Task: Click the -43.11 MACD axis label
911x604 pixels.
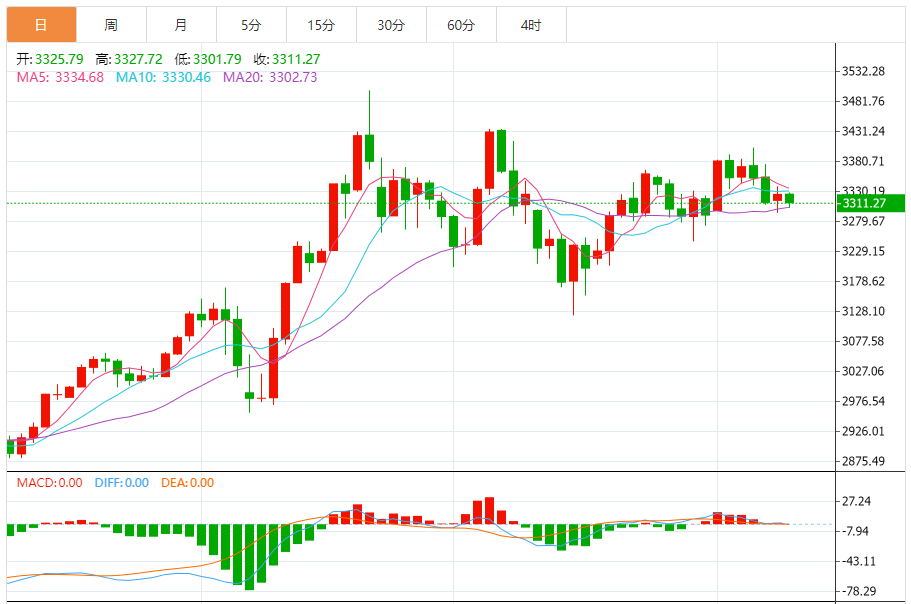Action: coord(859,561)
